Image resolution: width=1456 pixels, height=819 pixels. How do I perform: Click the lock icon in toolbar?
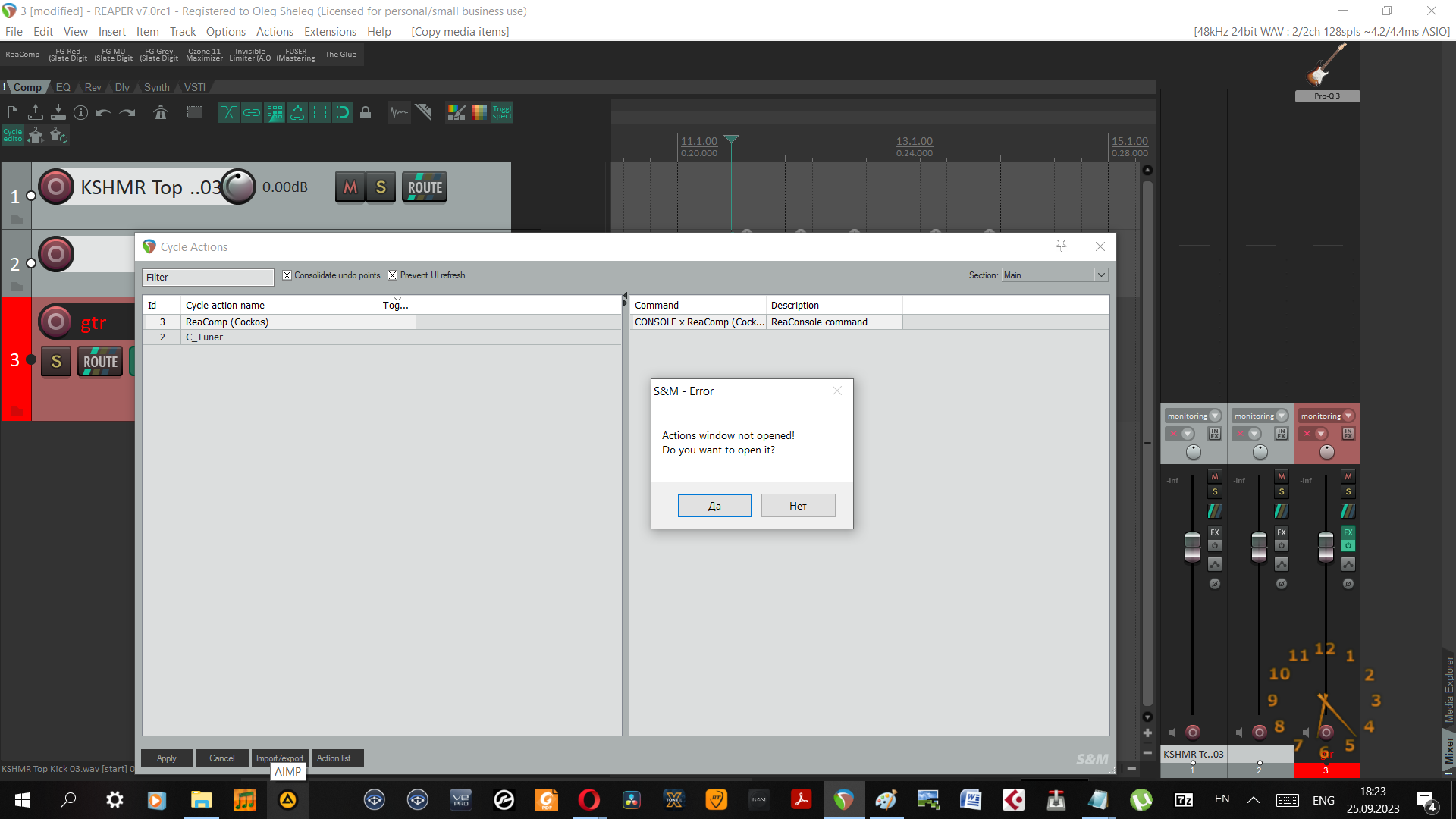click(366, 113)
